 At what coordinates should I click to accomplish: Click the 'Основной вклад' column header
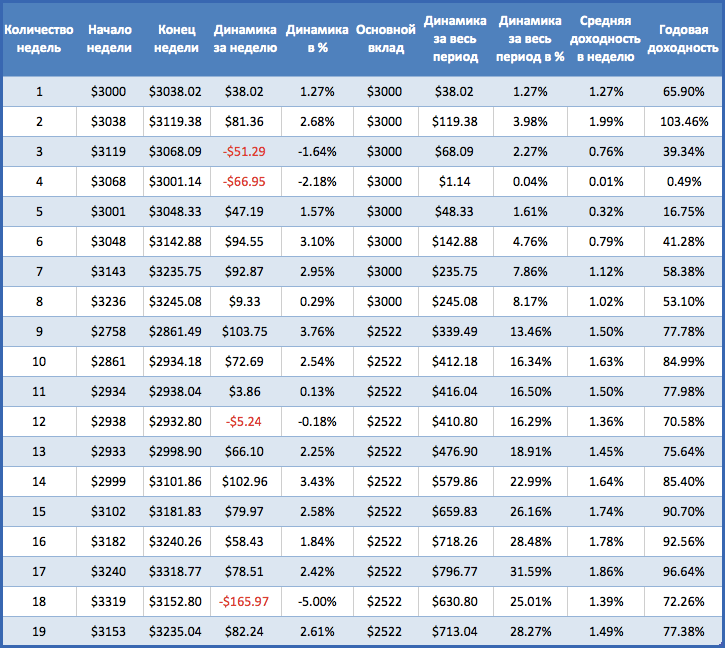386,38
